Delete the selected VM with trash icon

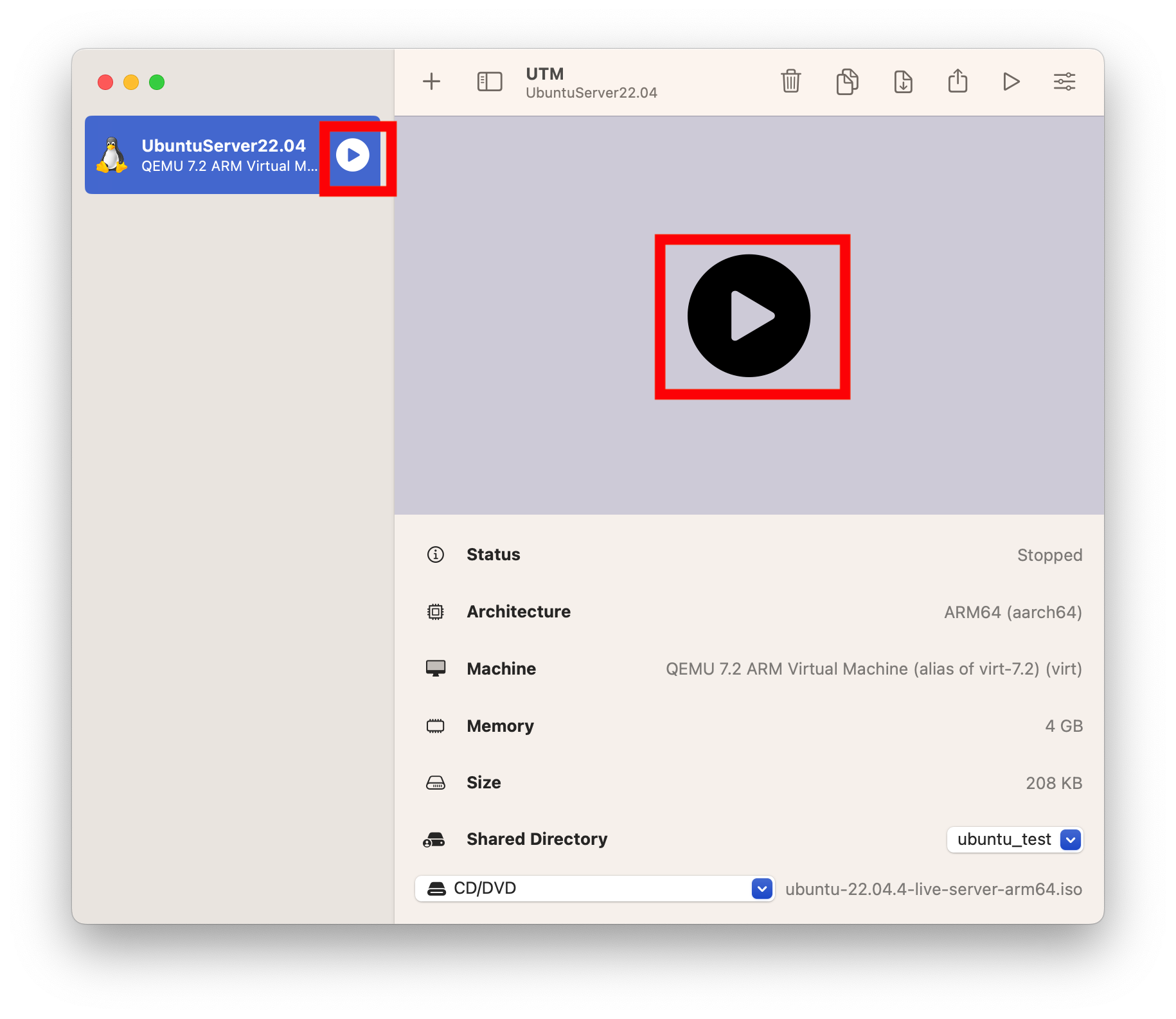click(x=791, y=82)
